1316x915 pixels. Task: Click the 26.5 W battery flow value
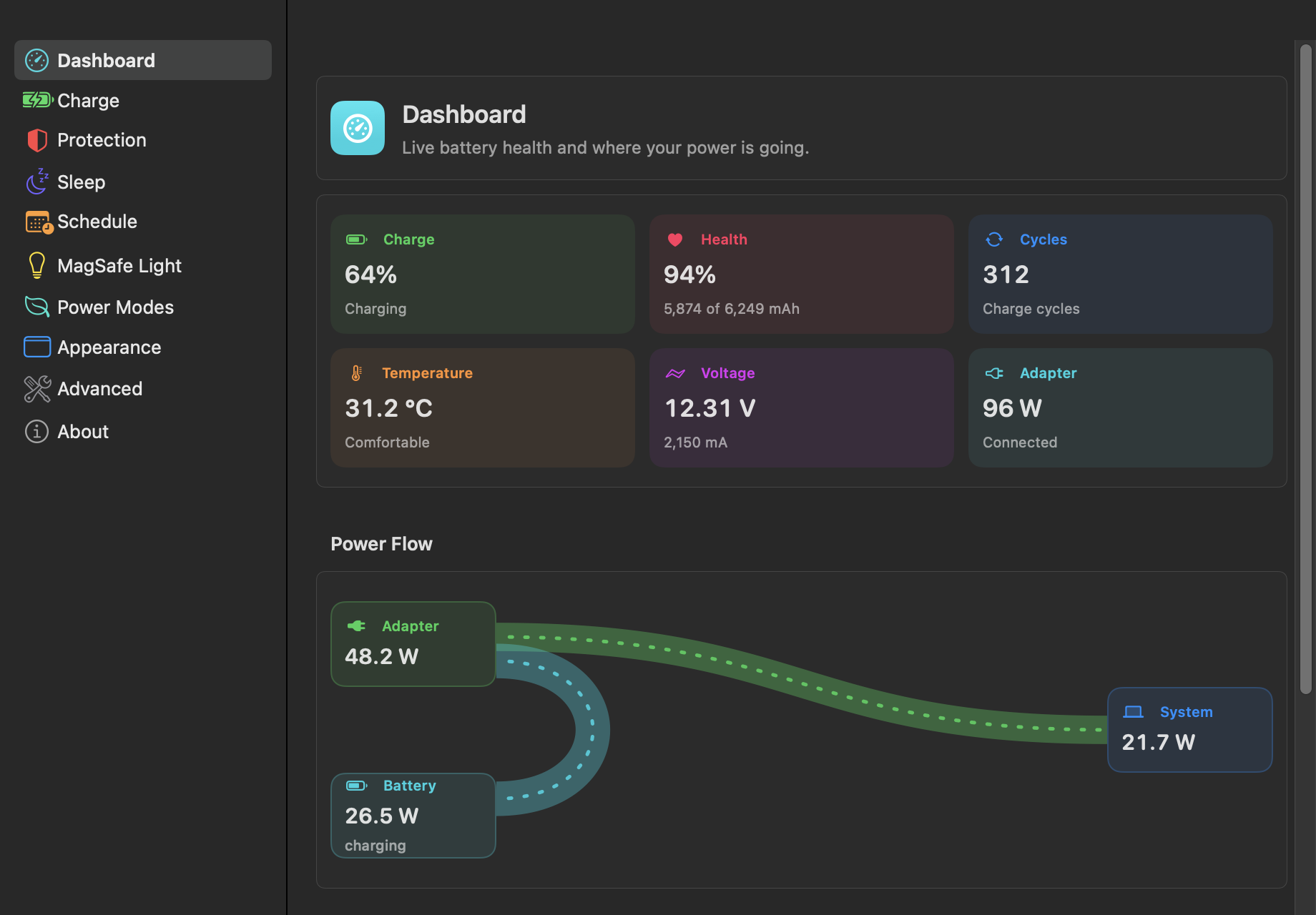(x=381, y=816)
